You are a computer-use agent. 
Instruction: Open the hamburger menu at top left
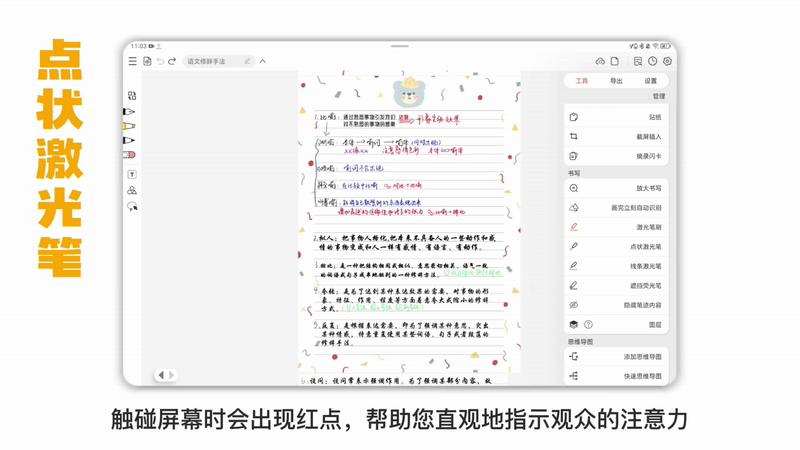pos(132,61)
